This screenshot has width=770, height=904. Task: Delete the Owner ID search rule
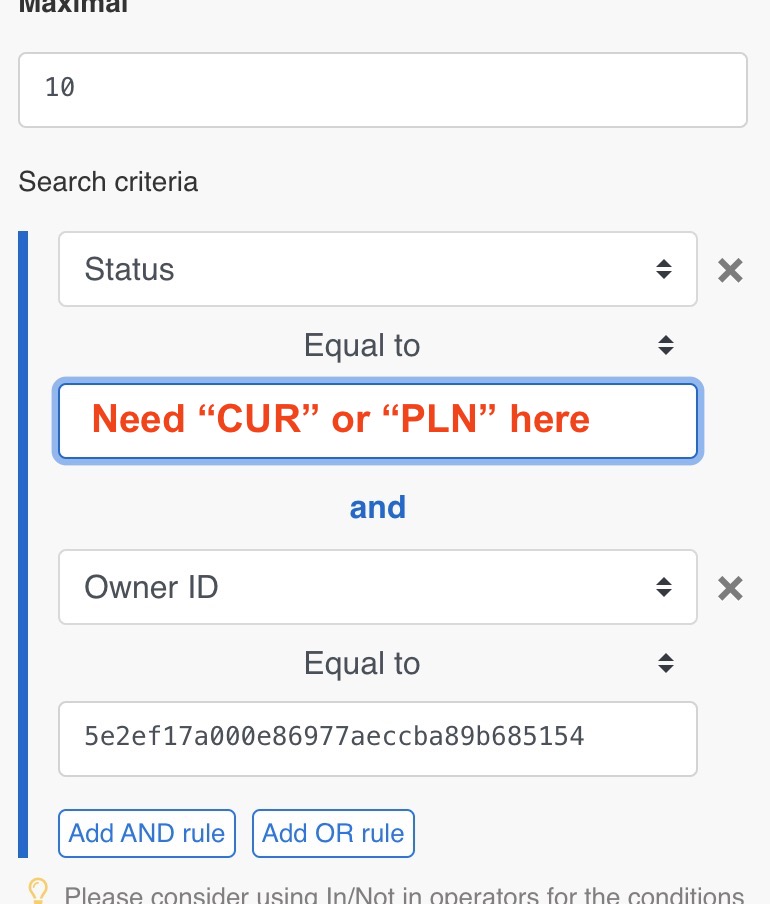(731, 588)
